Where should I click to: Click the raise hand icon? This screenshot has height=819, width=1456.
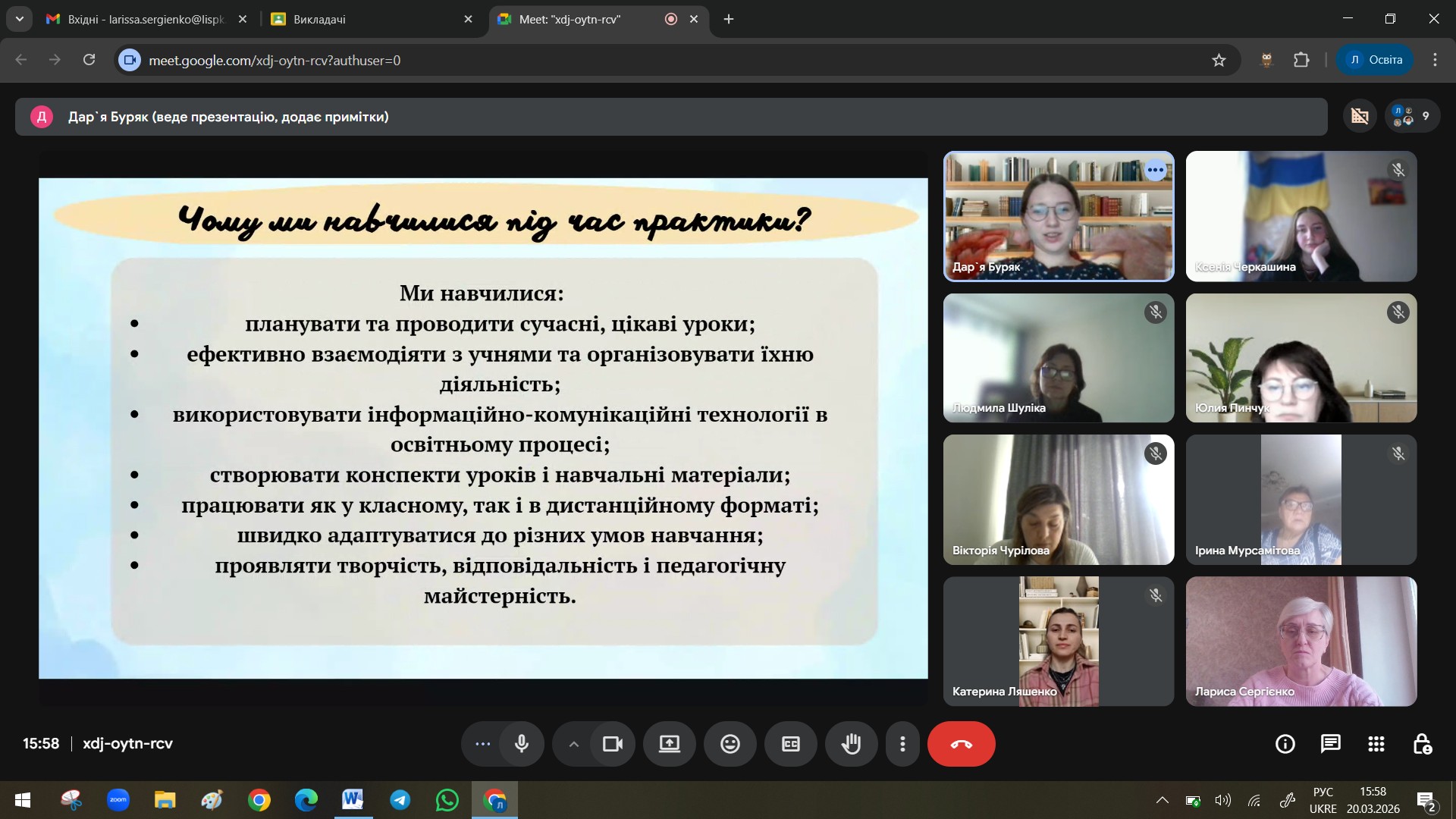click(851, 744)
